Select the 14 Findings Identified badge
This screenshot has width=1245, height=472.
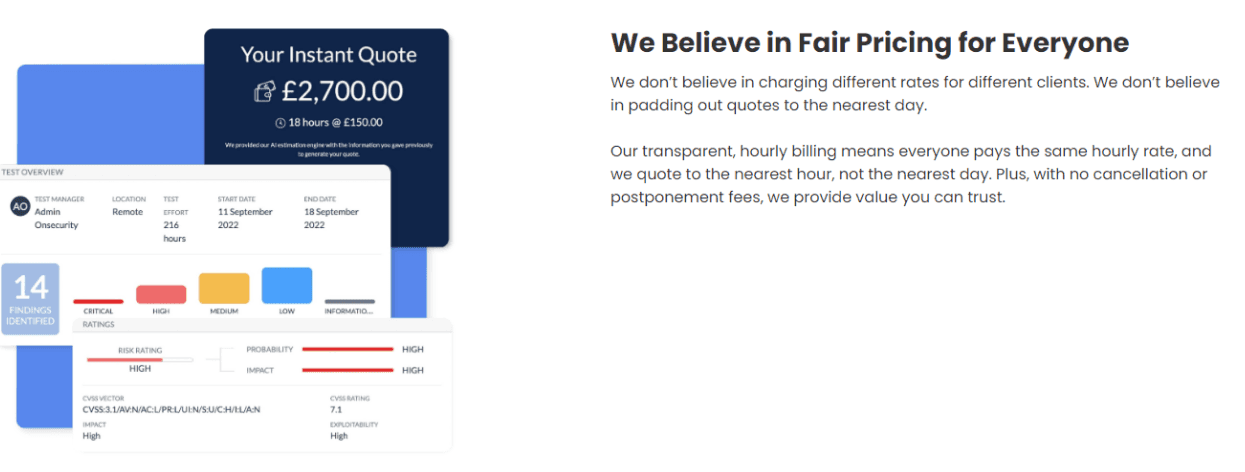(x=31, y=299)
